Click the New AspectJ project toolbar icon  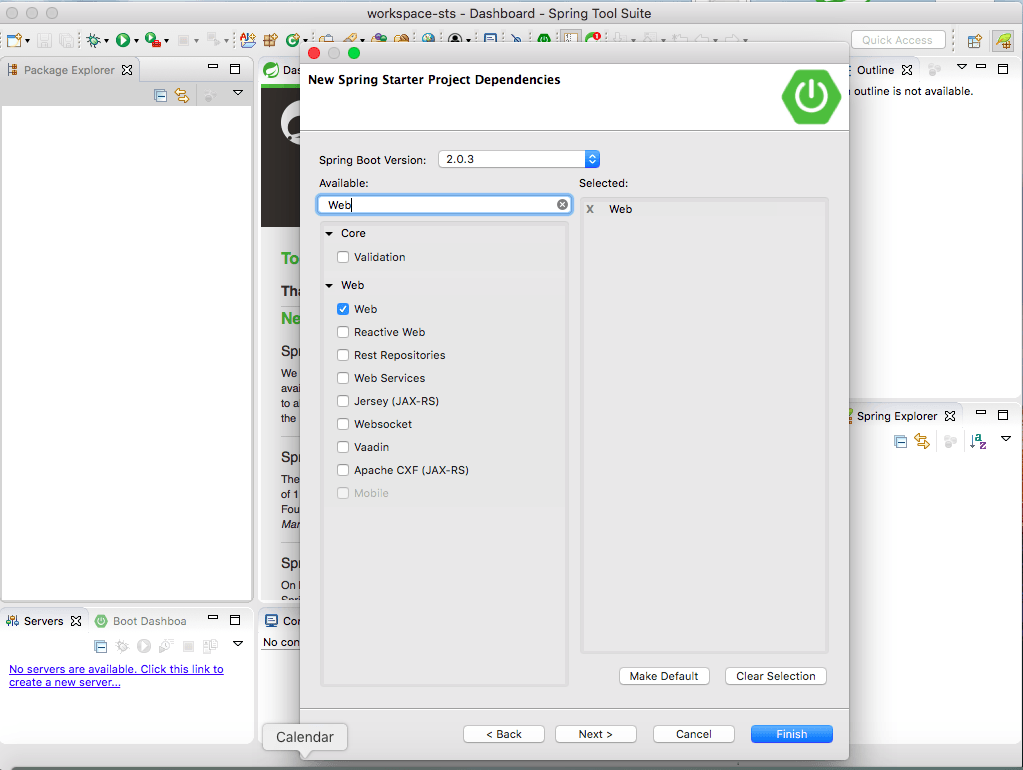248,40
